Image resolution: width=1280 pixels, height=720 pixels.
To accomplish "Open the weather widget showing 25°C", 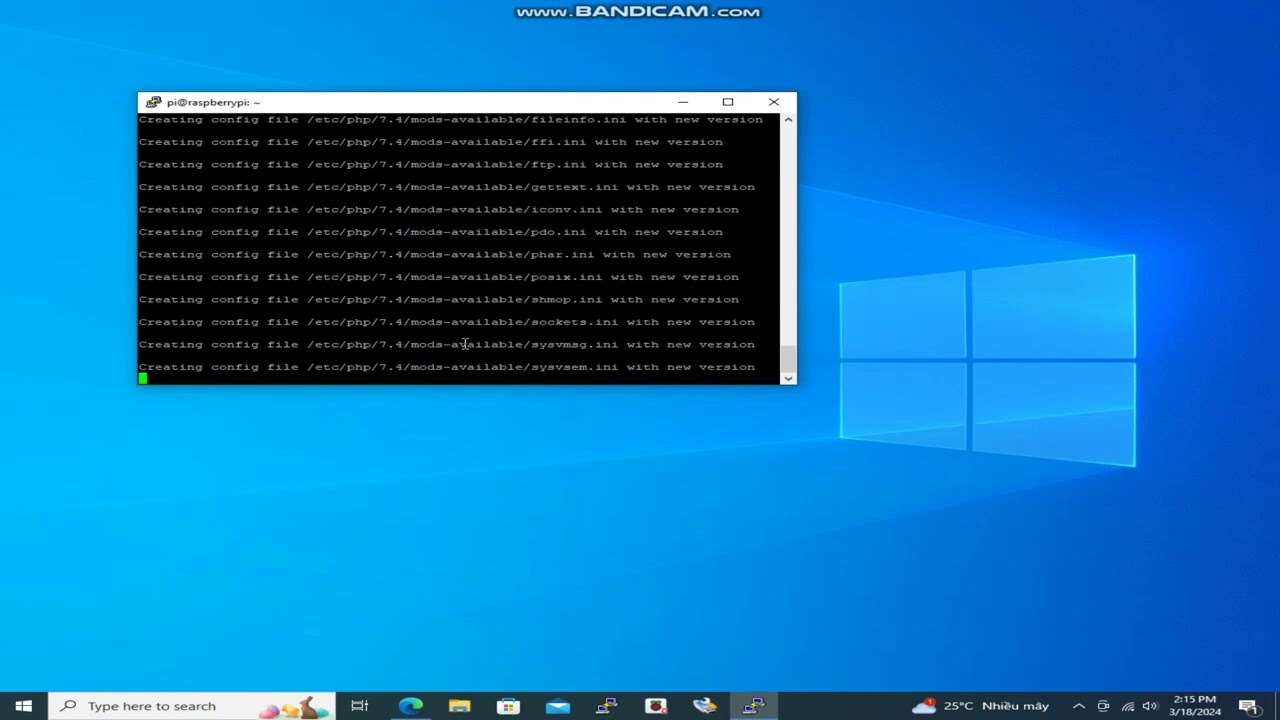I will click(980, 706).
